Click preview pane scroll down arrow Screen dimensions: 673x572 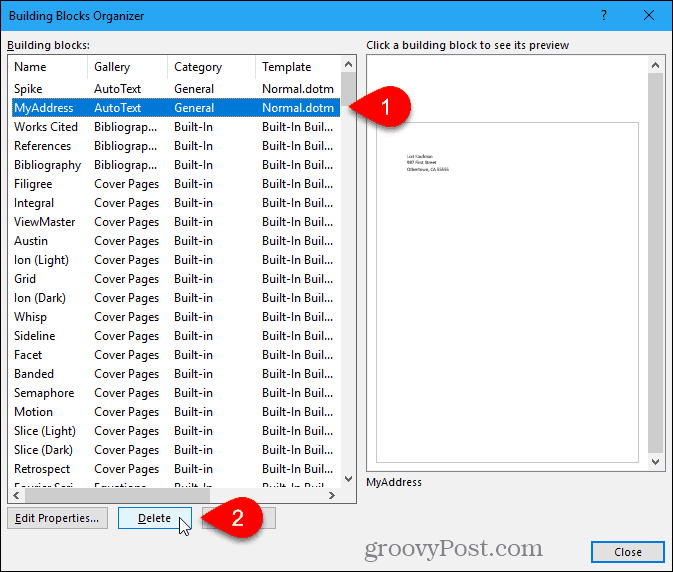pos(655,462)
